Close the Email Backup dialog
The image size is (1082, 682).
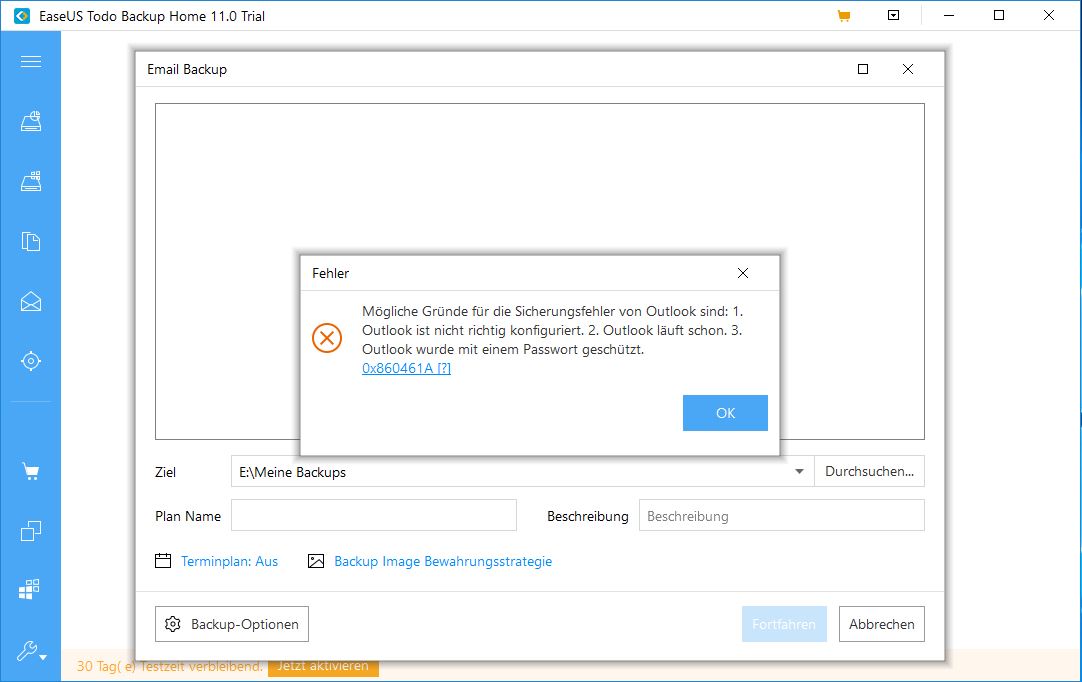coord(908,69)
